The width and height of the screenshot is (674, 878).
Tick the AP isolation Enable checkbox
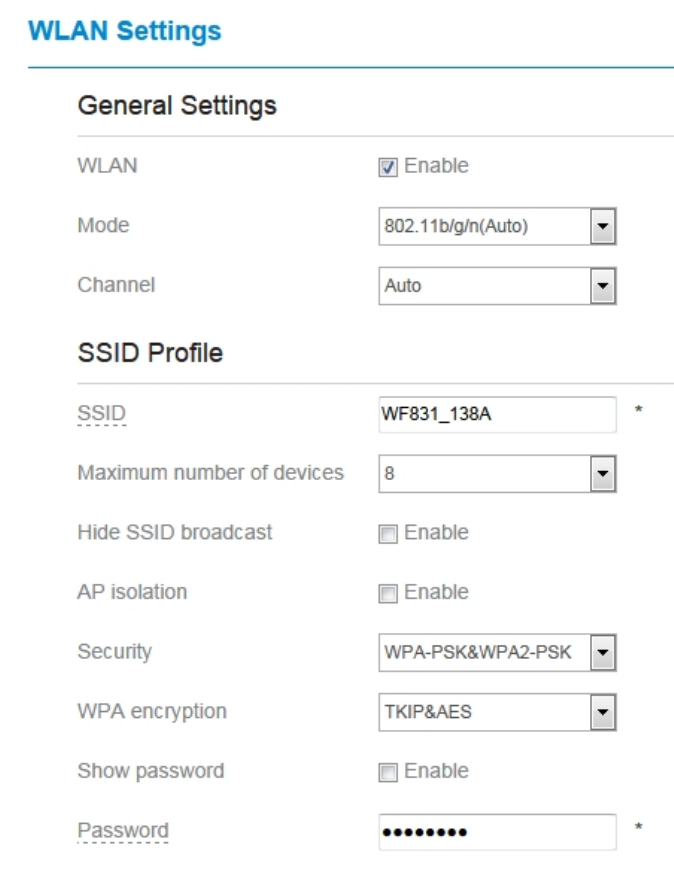coord(388,594)
